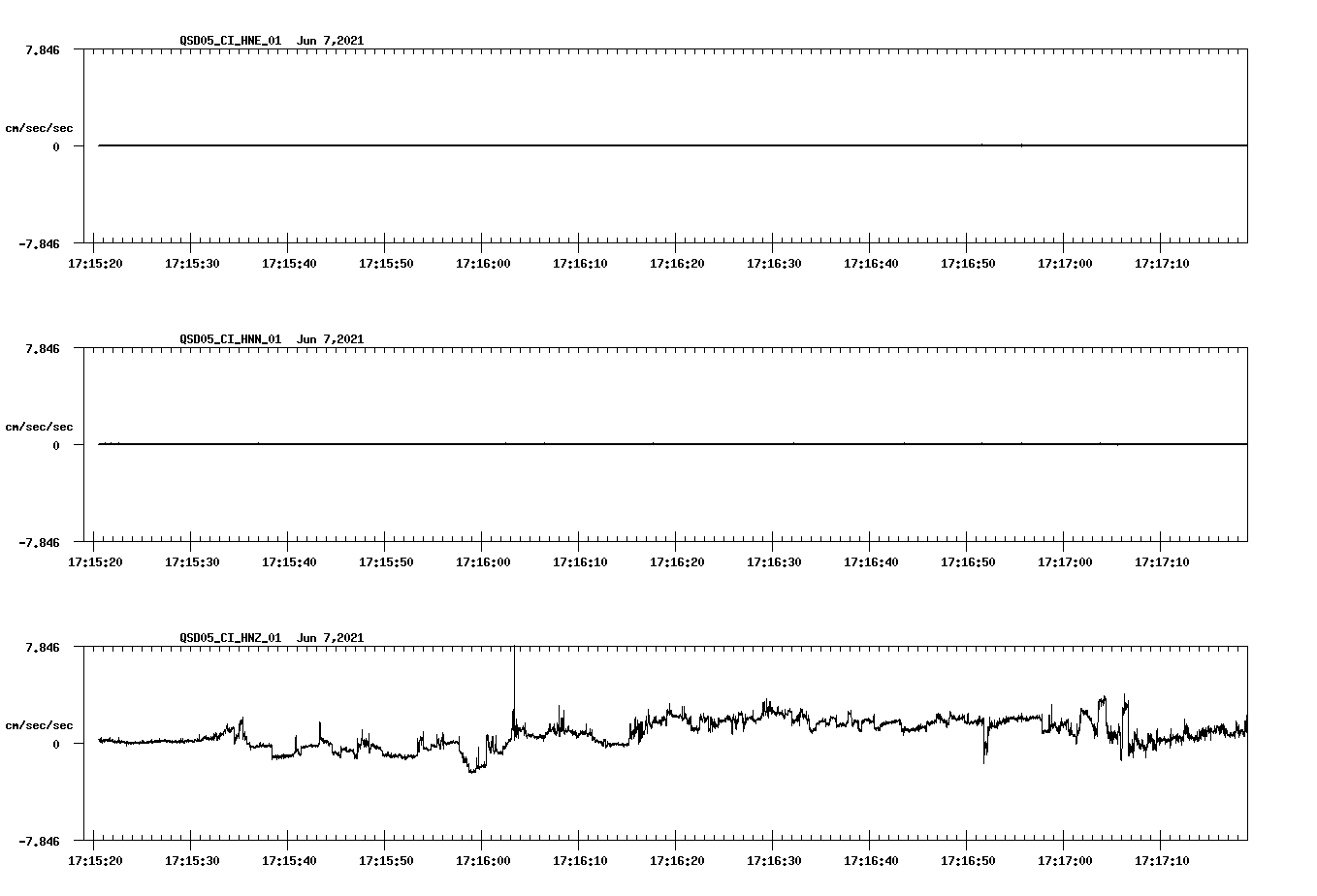This screenshot has height=896, width=1317.
Task: Click the 17:17:10 time label under HNE plot
Action: 1162,264
